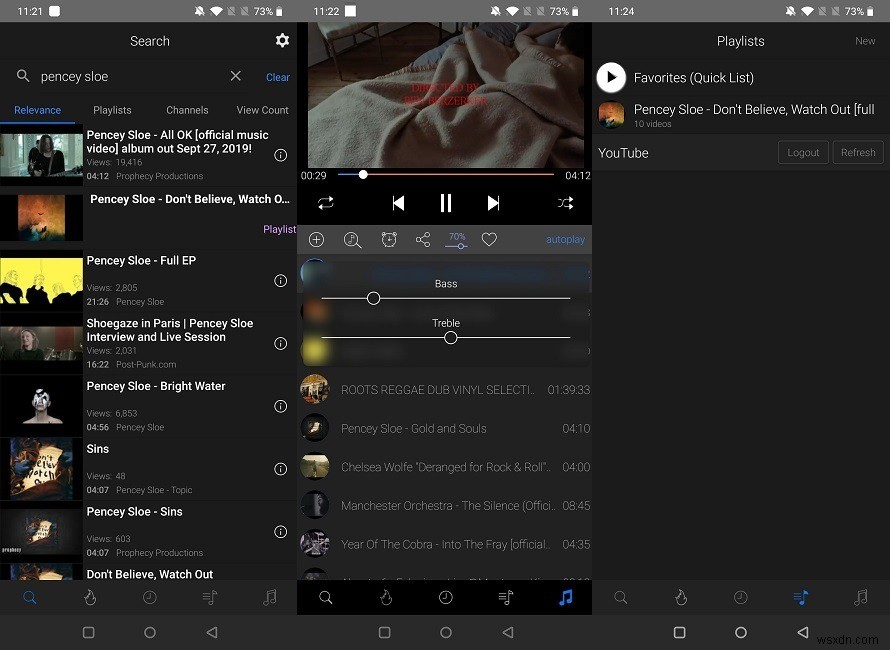The image size is (890, 650).
Task: Clear search text with the X icon
Action: pos(236,76)
